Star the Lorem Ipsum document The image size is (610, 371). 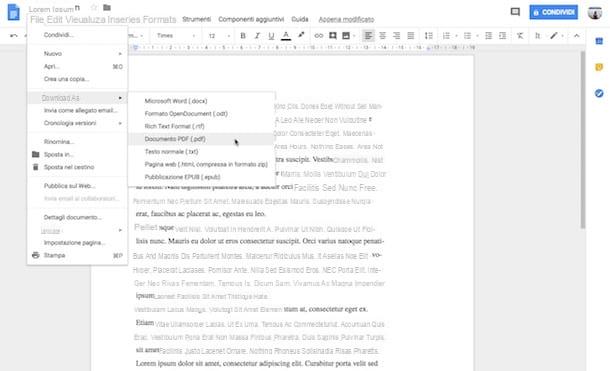pyautogui.click(x=93, y=7)
